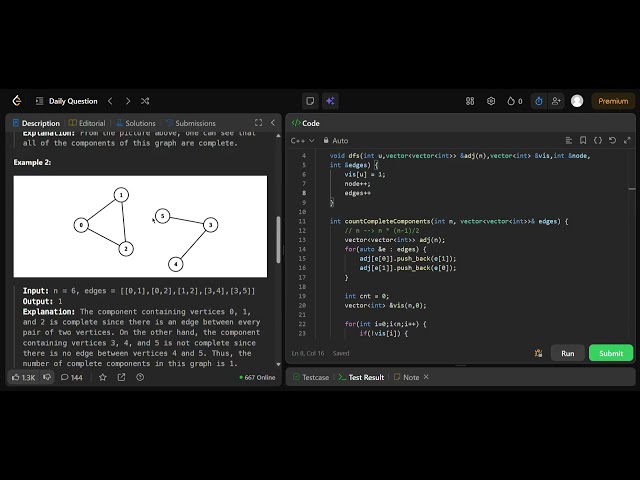Open the layout grid icon

(470, 101)
